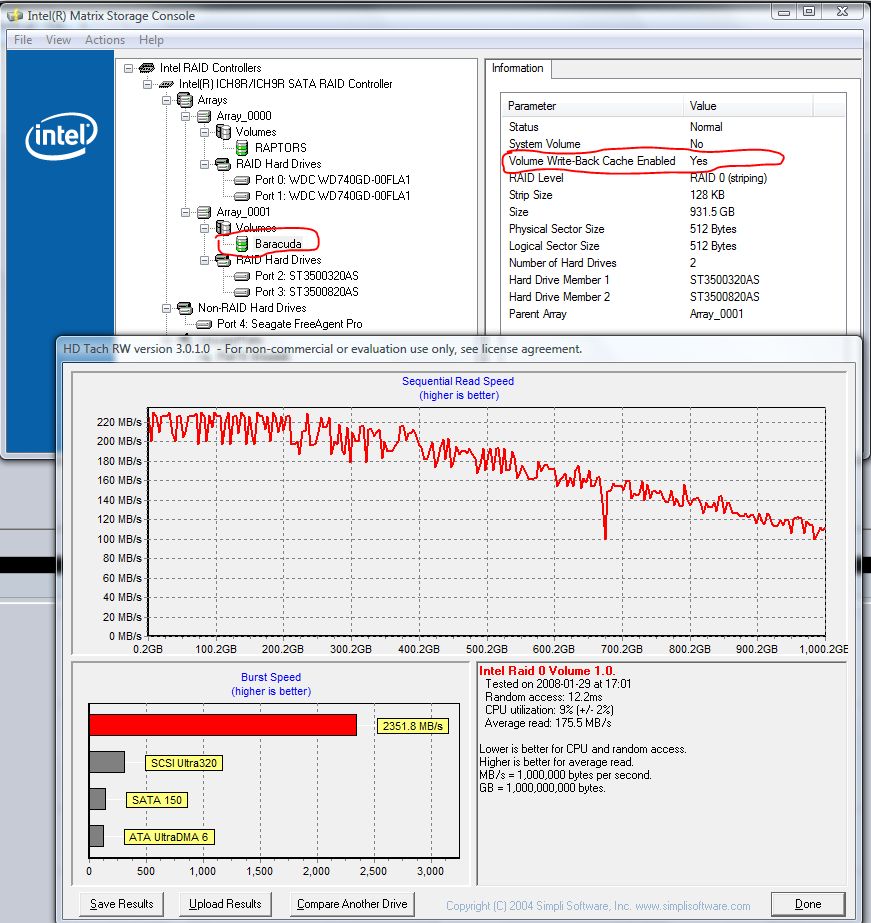
Task: Maximize the Matrix Storage Console window
Action: pyautogui.click(x=810, y=11)
